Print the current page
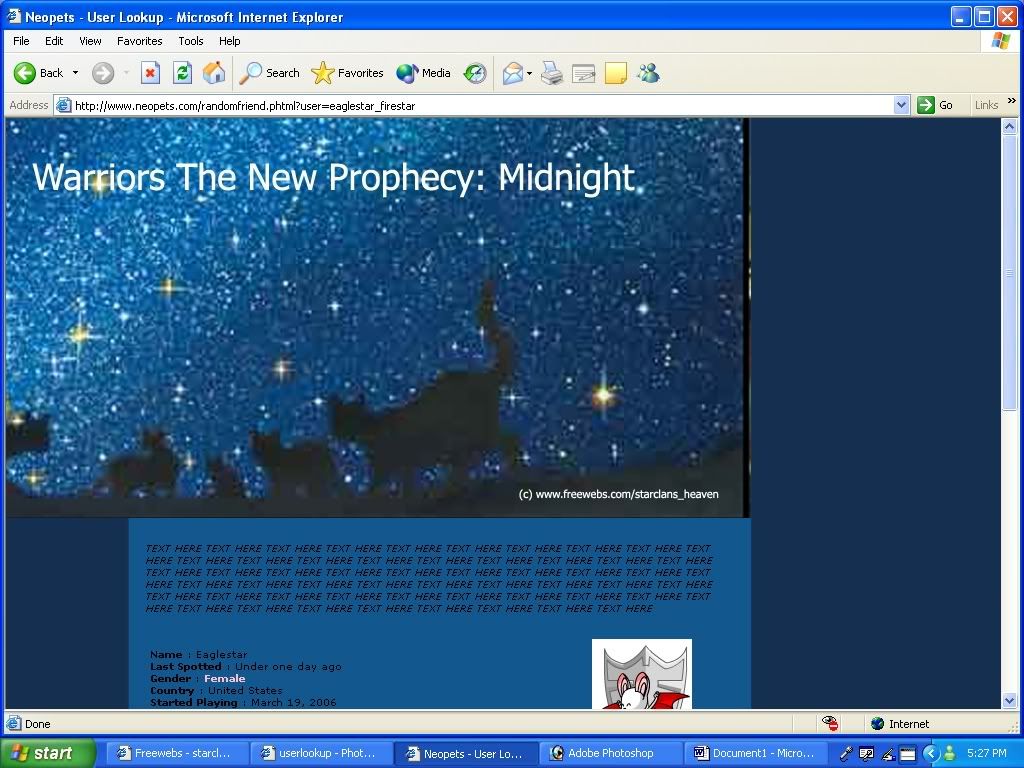 click(x=552, y=73)
